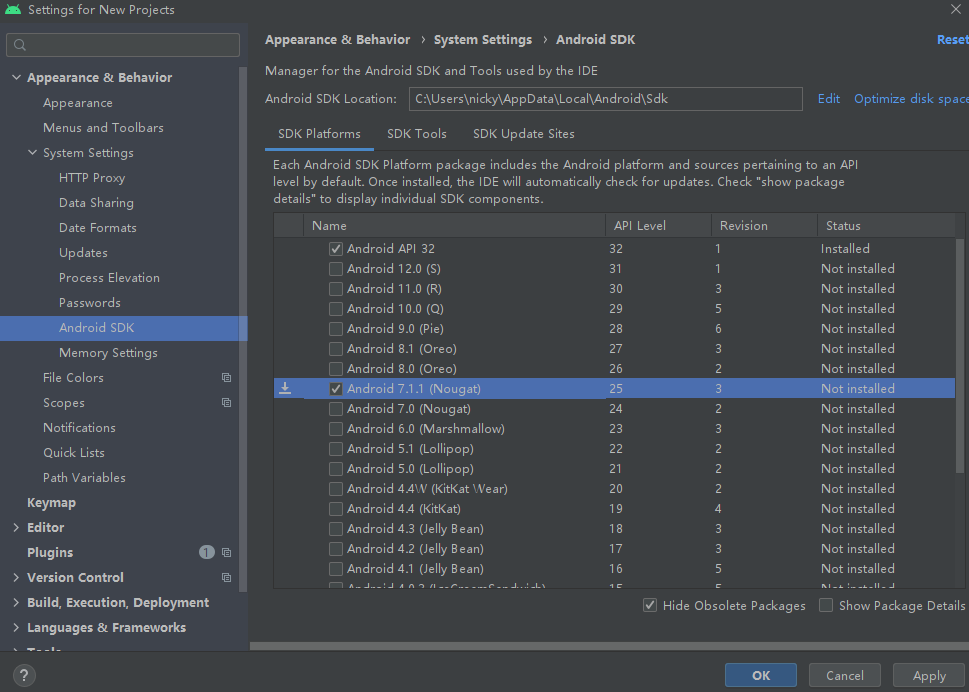Click the project-level icon next to Version Control
969x692 pixels.
226,578
